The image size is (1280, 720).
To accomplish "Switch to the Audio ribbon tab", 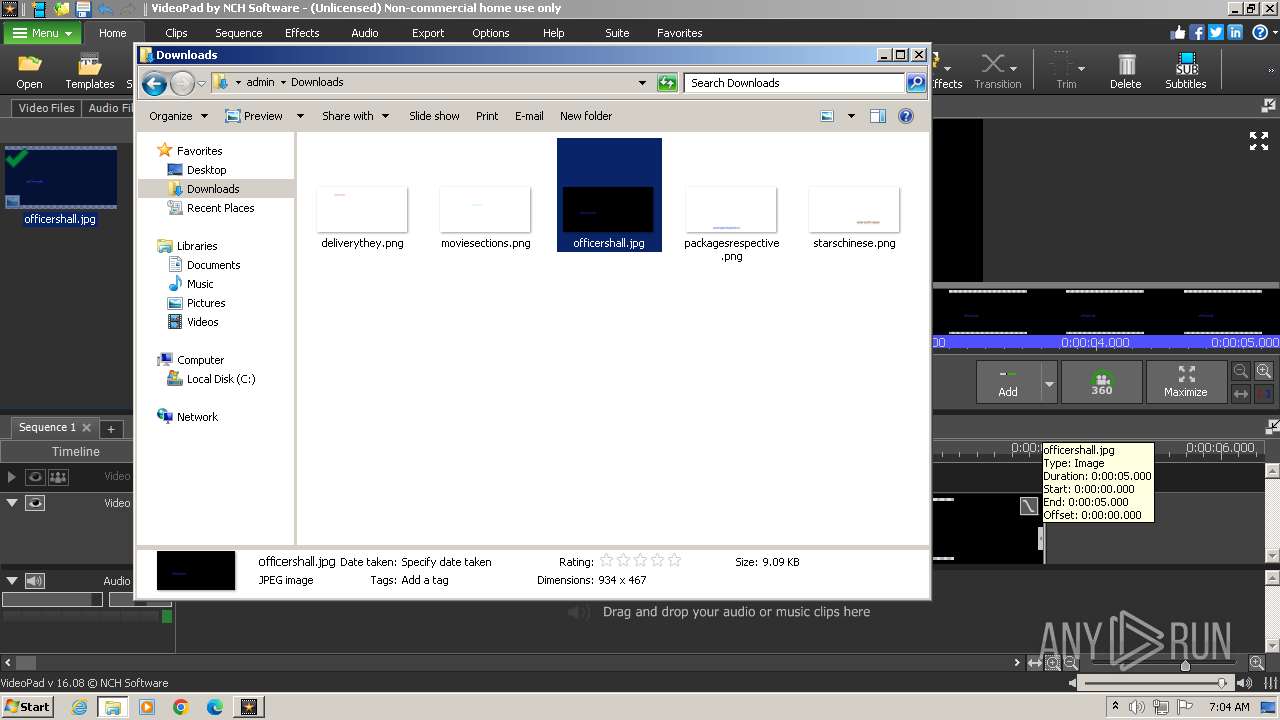I will [x=365, y=33].
